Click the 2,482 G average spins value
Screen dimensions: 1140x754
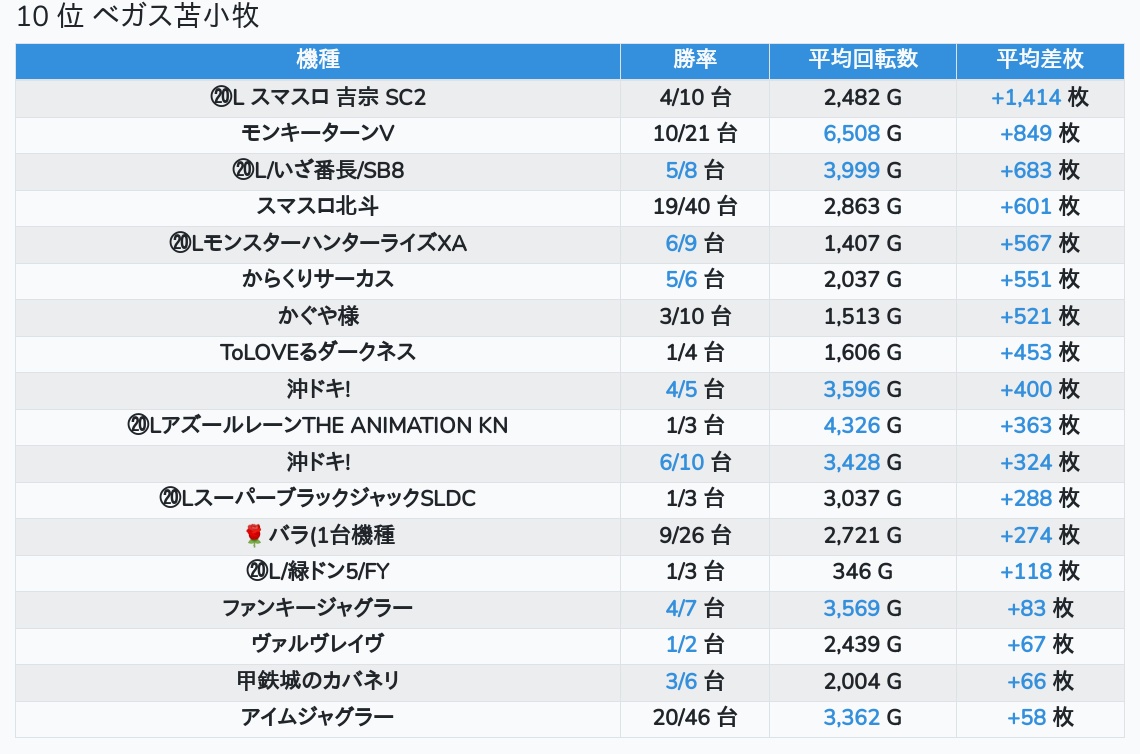tap(862, 97)
